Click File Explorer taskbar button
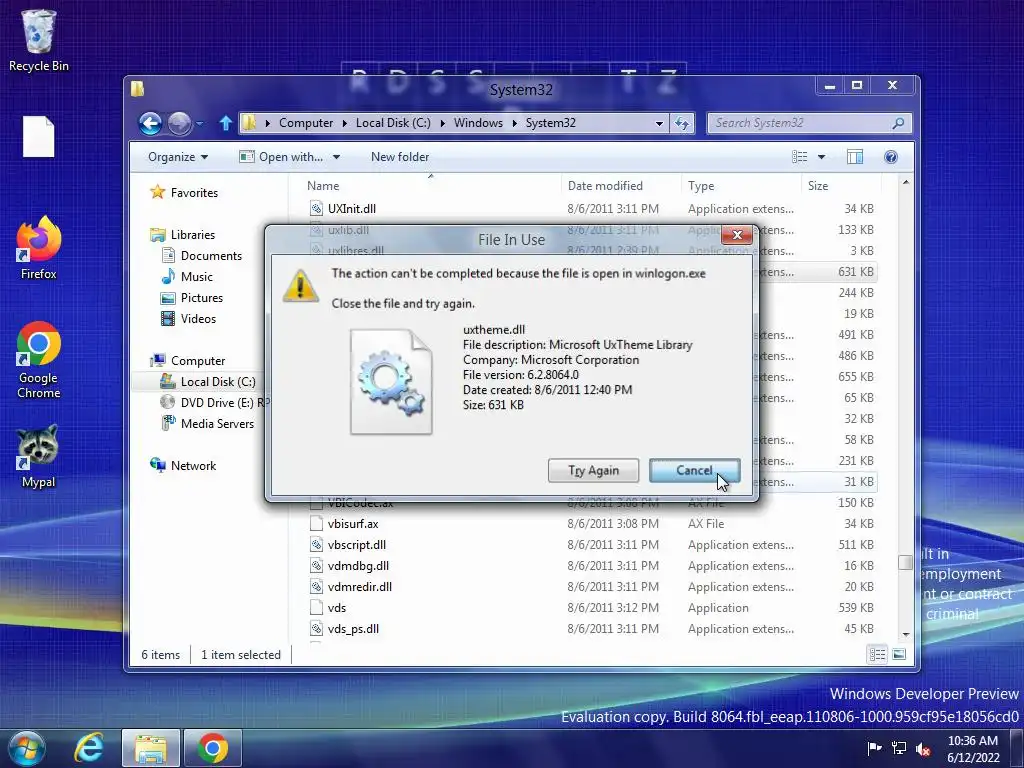The height and width of the screenshot is (768, 1024). (x=151, y=748)
